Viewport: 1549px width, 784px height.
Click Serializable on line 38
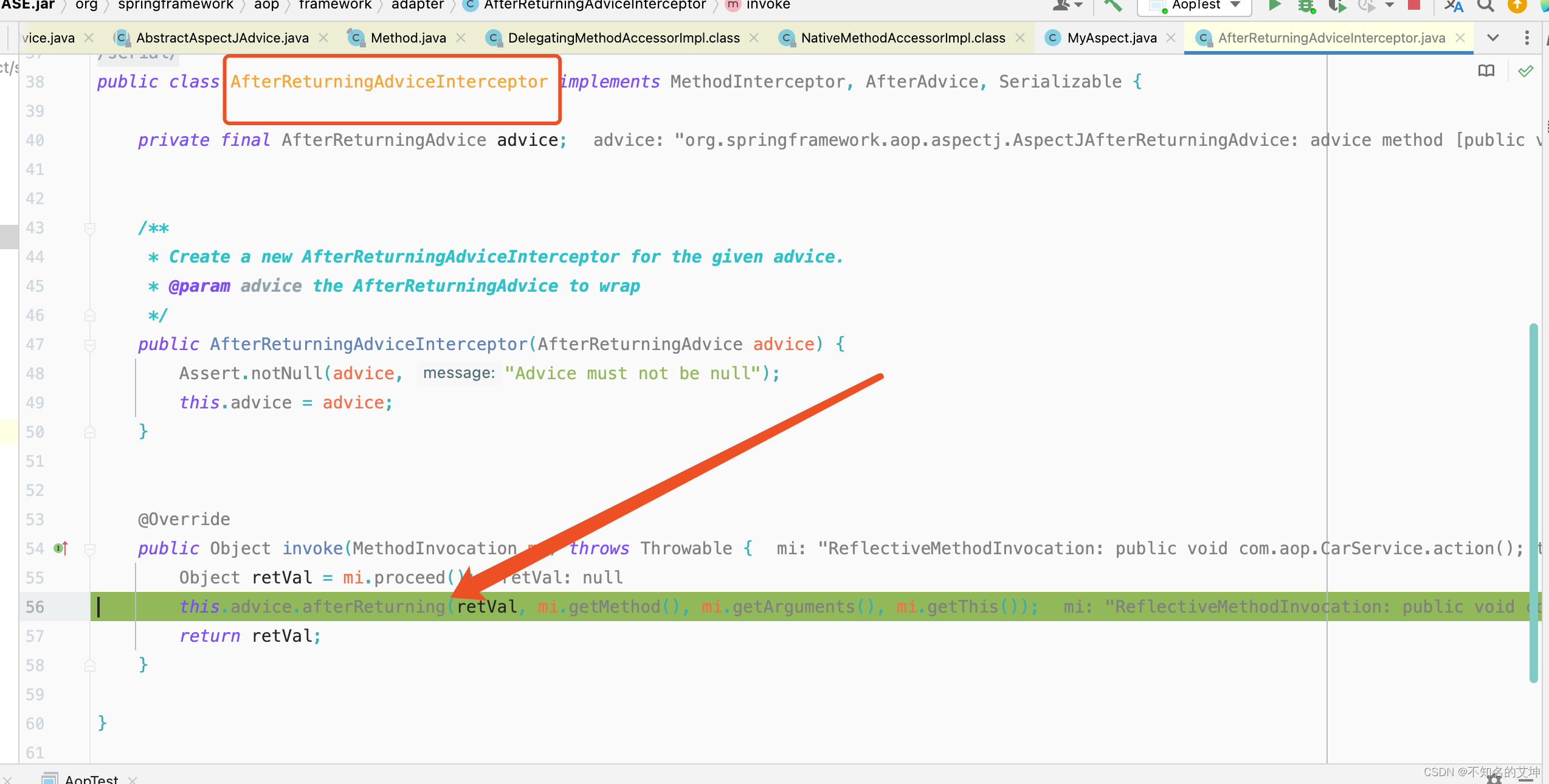(x=1060, y=82)
